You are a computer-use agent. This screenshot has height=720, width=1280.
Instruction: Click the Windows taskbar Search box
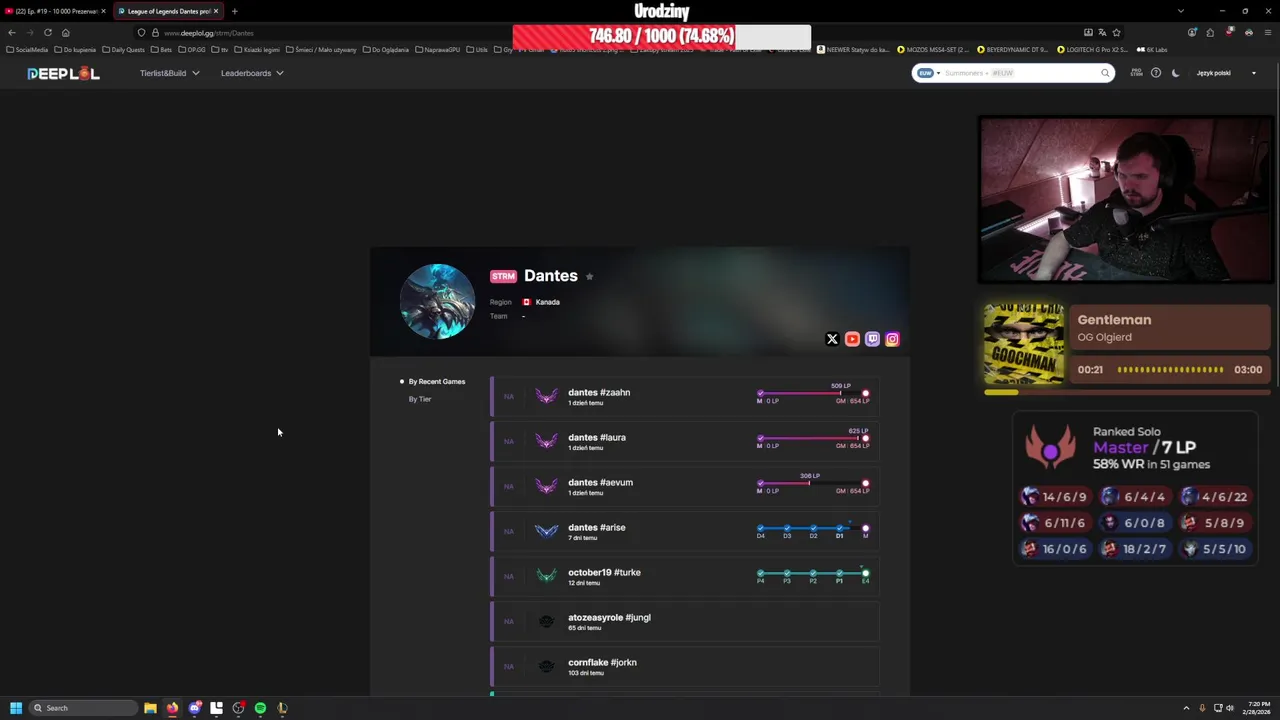click(x=82, y=708)
